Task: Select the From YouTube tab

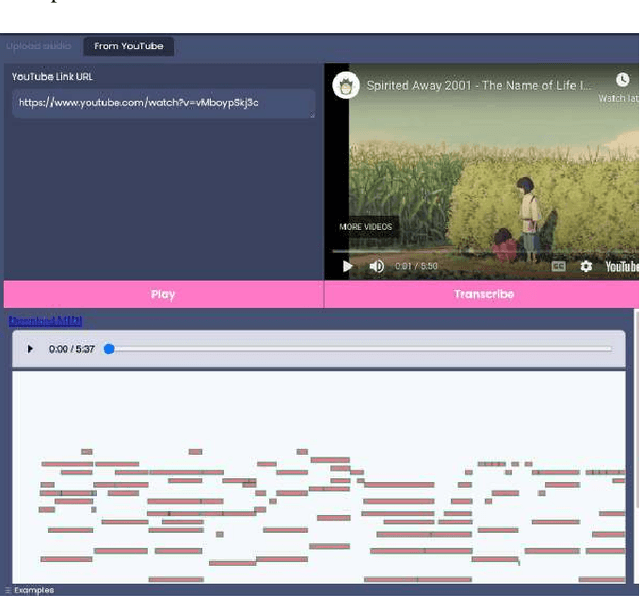Action: tap(128, 46)
